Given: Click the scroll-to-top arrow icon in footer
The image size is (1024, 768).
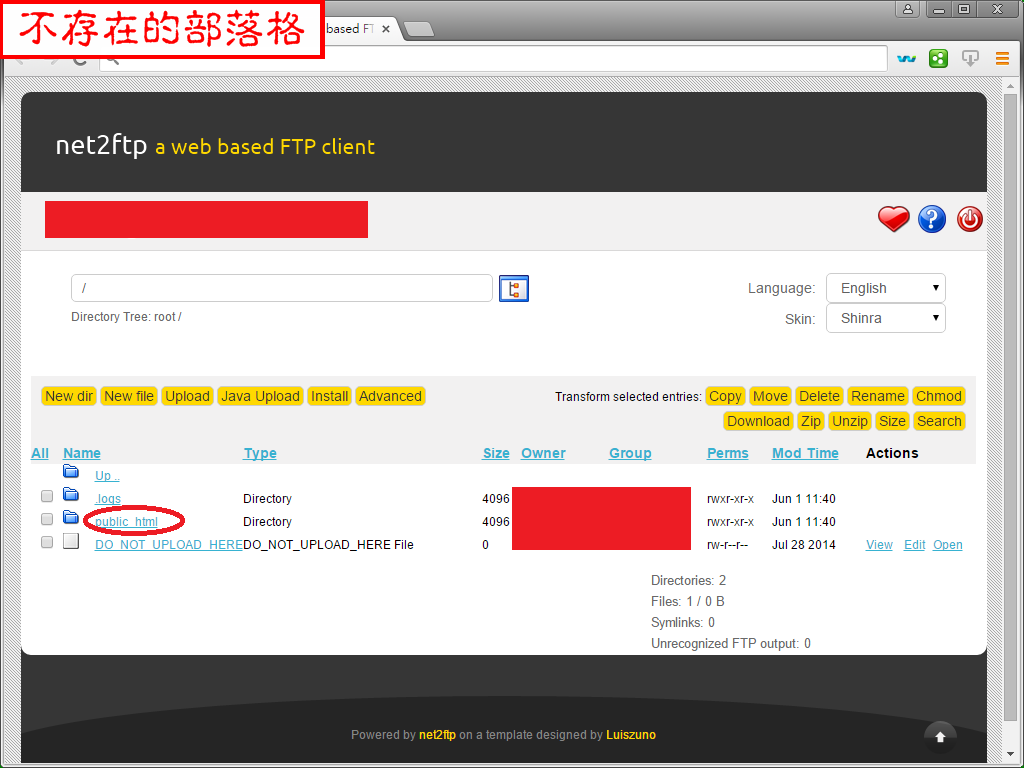Looking at the screenshot, I should tap(940, 737).
